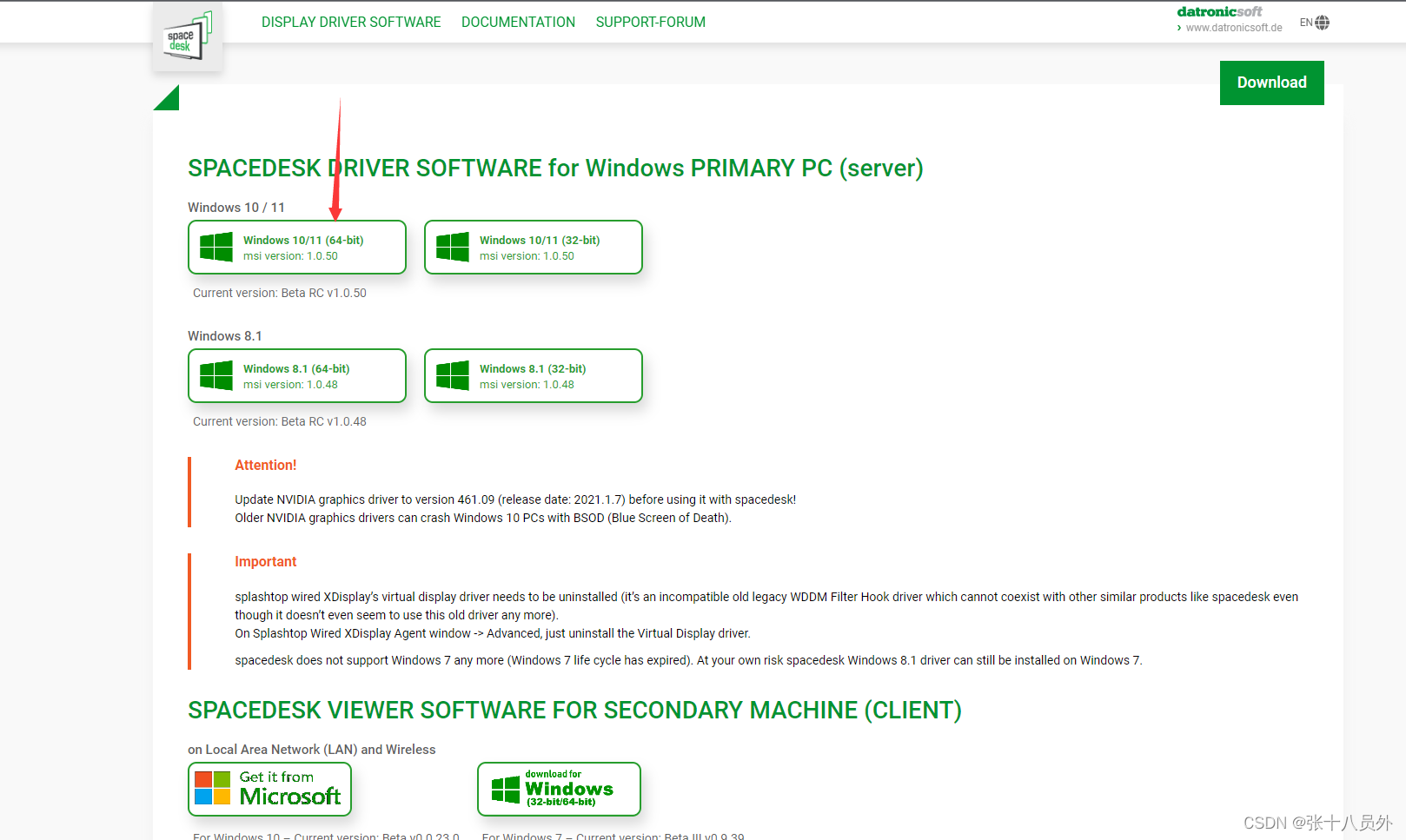Open the language globe icon
Image resolution: width=1406 pixels, height=840 pixels.
(1322, 23)
